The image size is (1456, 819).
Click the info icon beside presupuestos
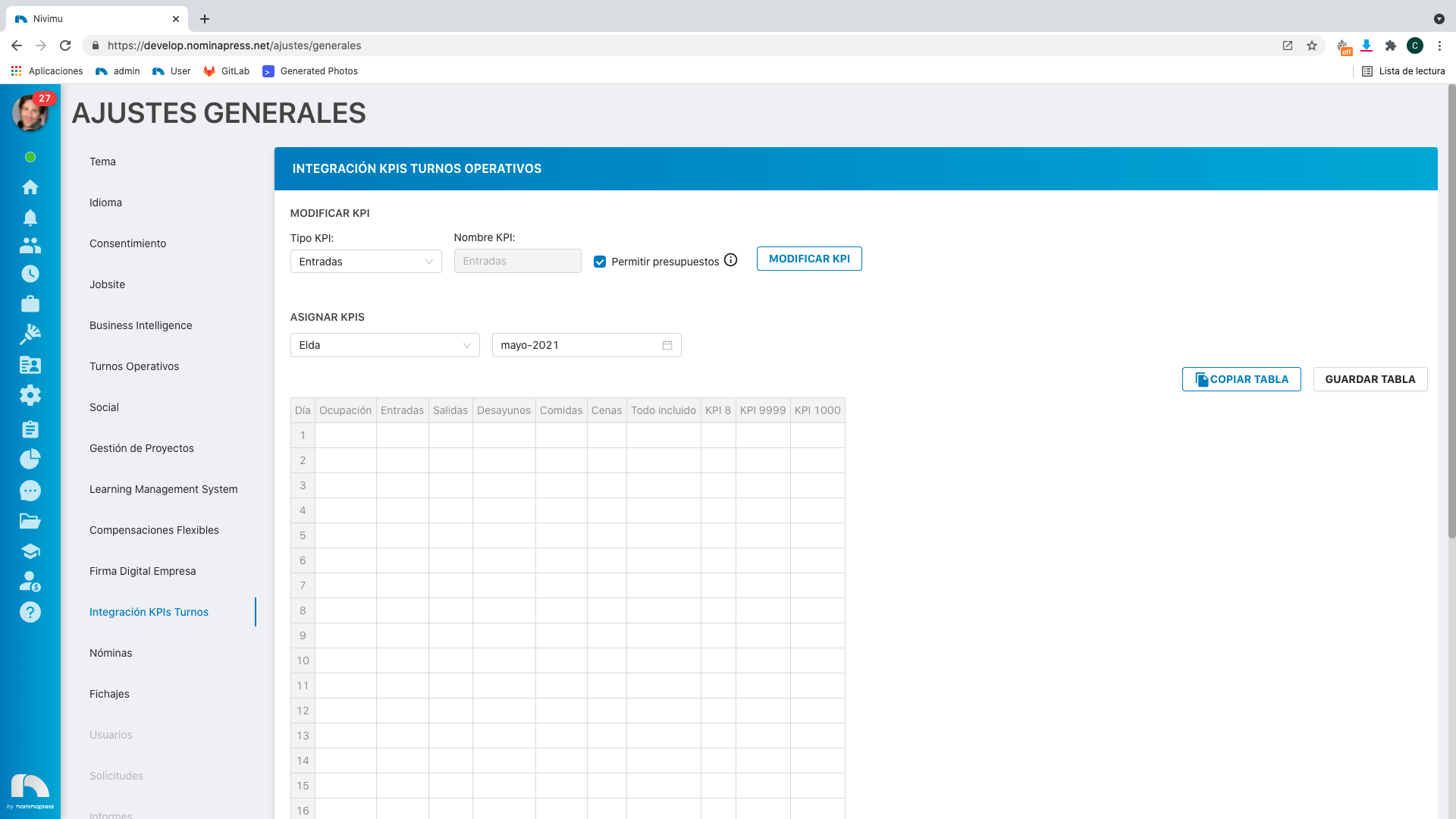(730, 260)
